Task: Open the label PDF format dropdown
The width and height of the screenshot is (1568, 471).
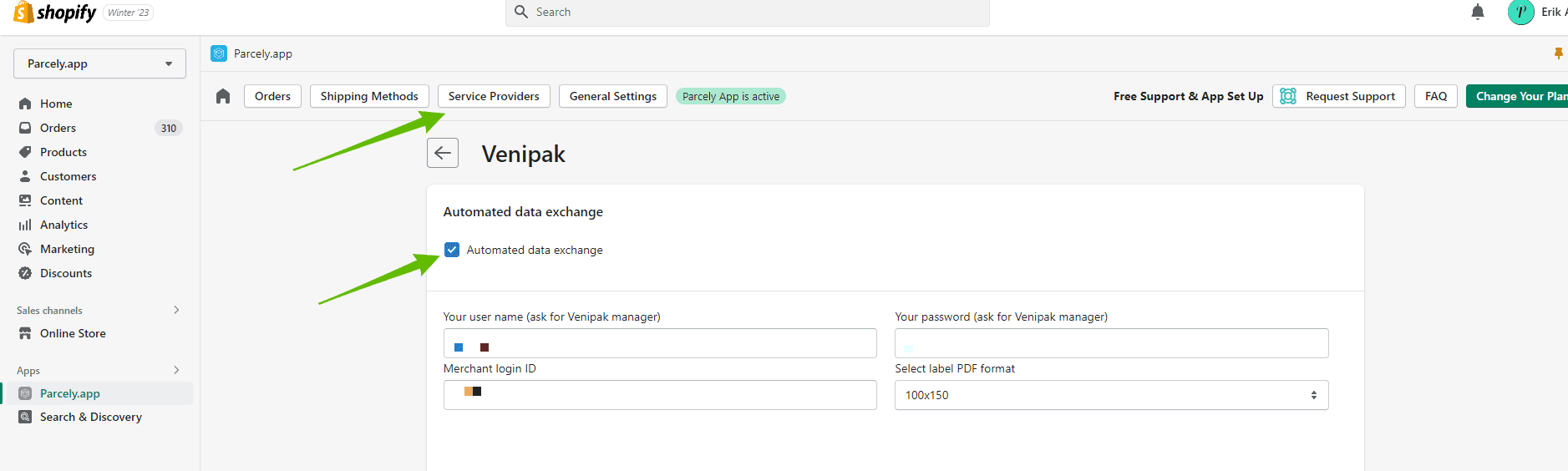Action: click(x=1111, y=395)
